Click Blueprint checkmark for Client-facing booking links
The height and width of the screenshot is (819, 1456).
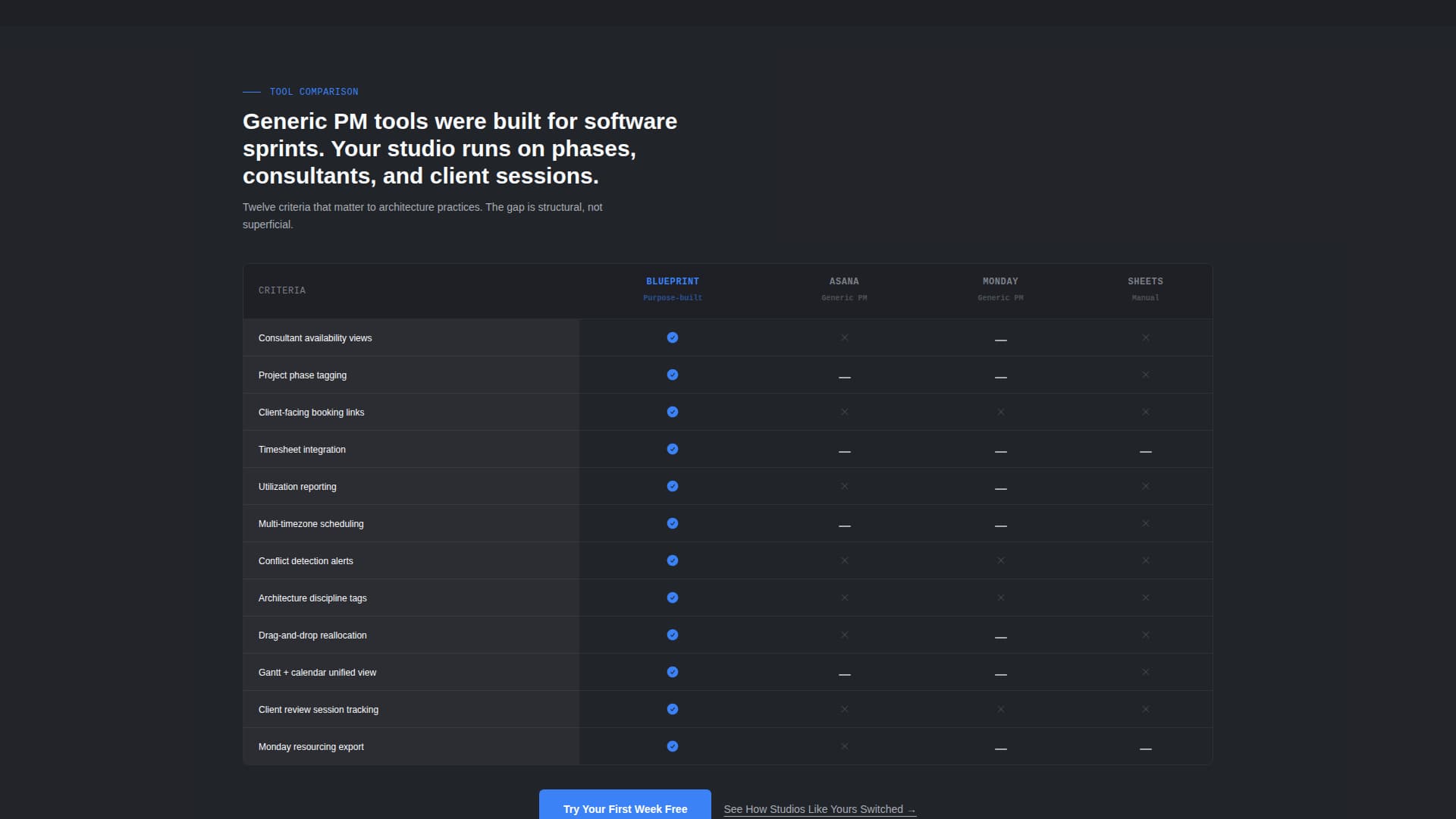[673, 412]
